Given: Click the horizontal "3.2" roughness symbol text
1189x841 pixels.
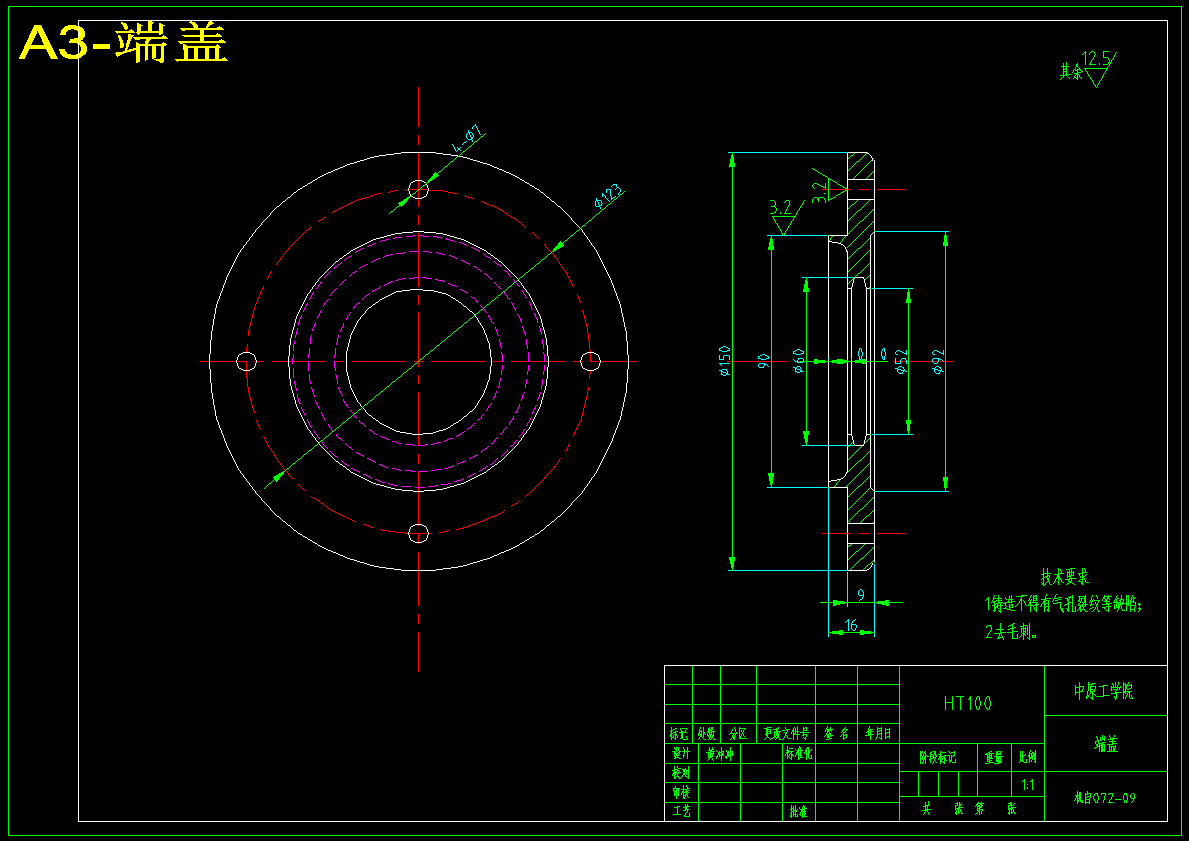Looking at the screenshot, I should pyautogui.click(x=780, y=207).
